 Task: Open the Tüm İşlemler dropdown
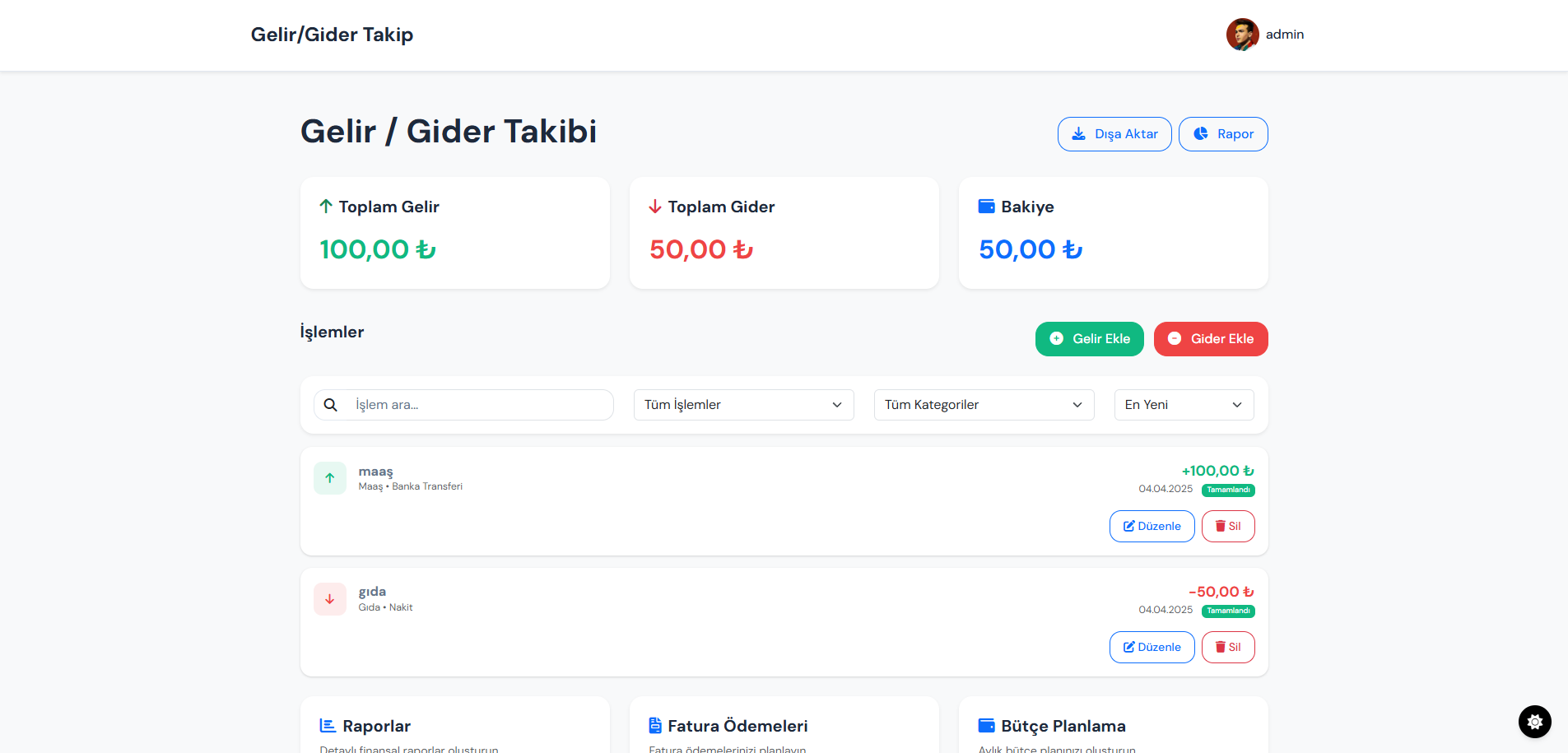pos(743,405)
